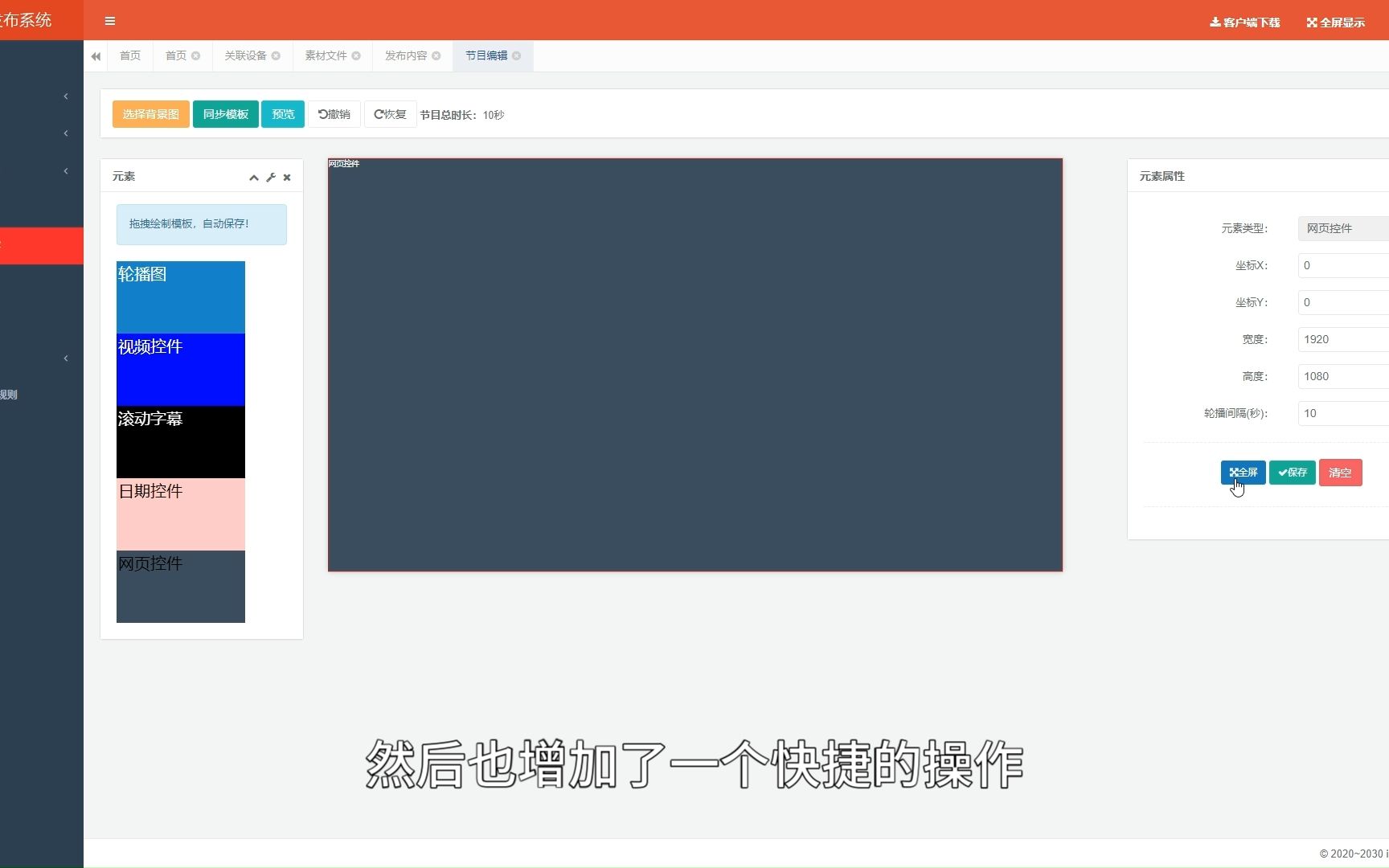
Task: Close the 元素 panel with its x icon
Action: coord(287,177)
